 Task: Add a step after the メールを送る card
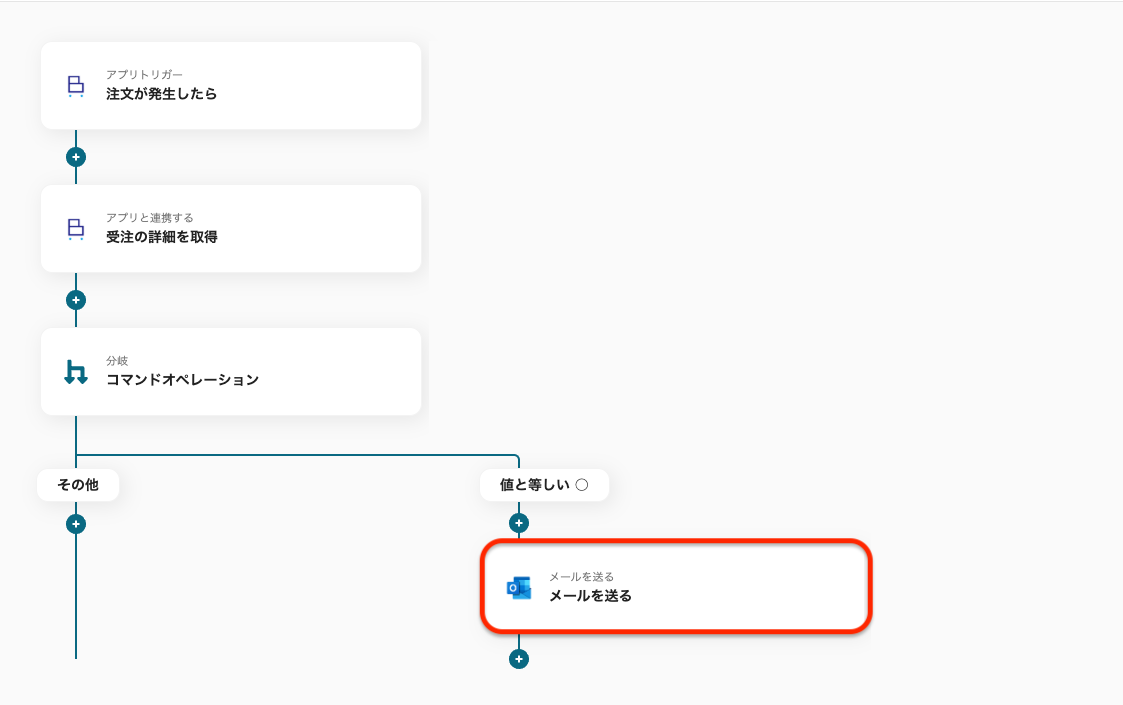coord(518,659)
